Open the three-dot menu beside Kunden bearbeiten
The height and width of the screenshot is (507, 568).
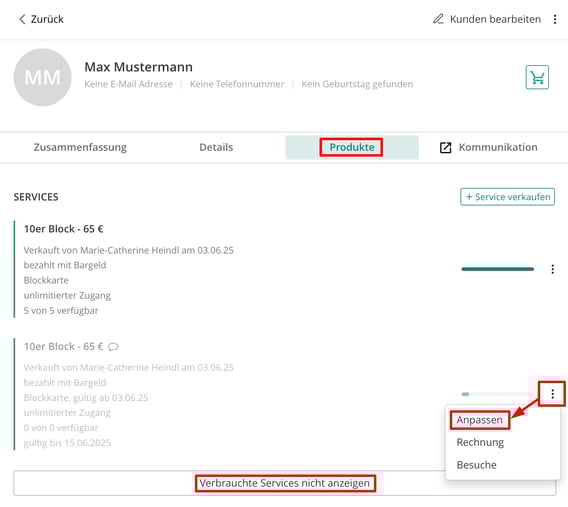[555, 19]
